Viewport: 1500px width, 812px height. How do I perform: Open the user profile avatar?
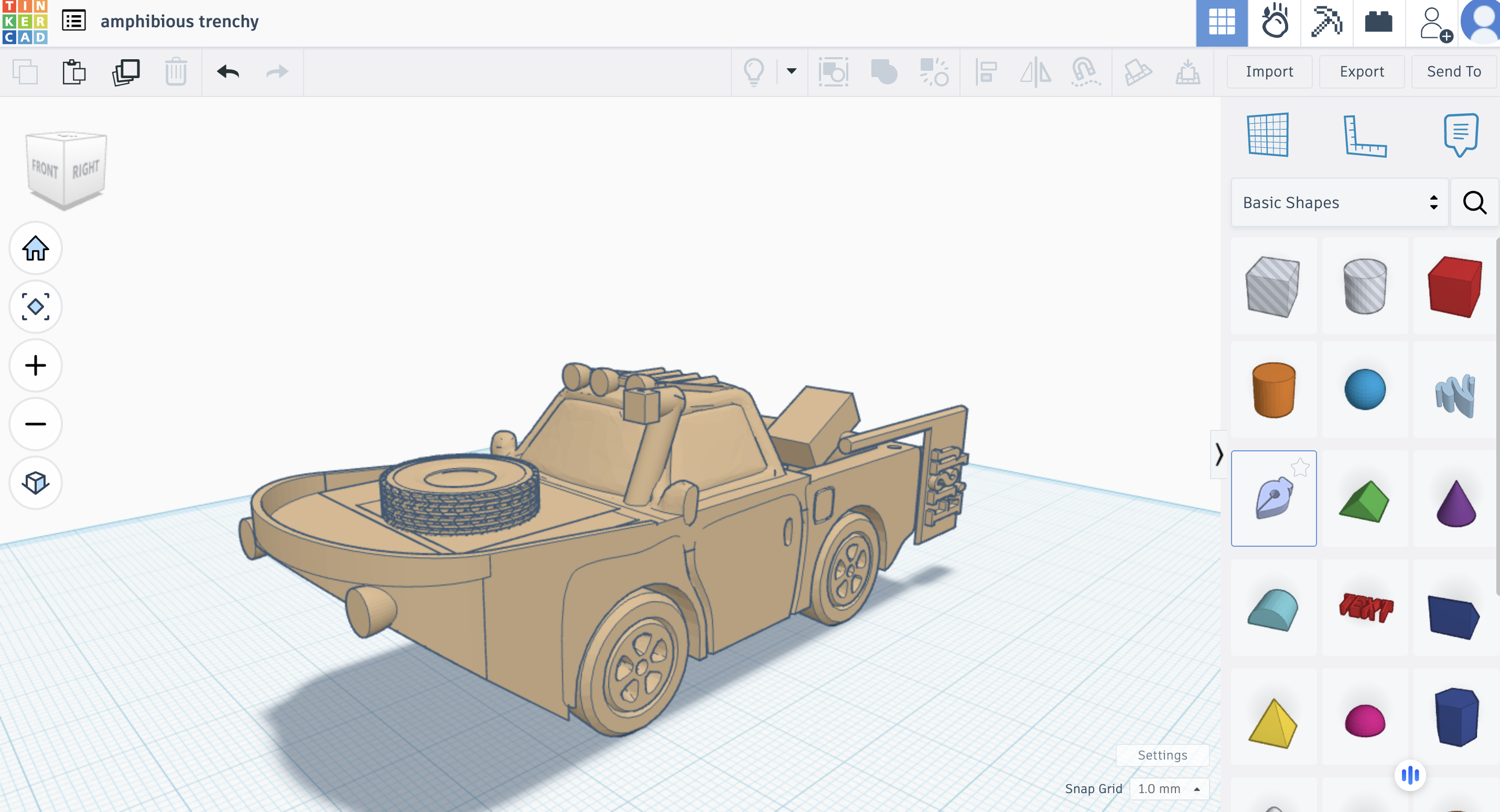(x=1481, y=22)
